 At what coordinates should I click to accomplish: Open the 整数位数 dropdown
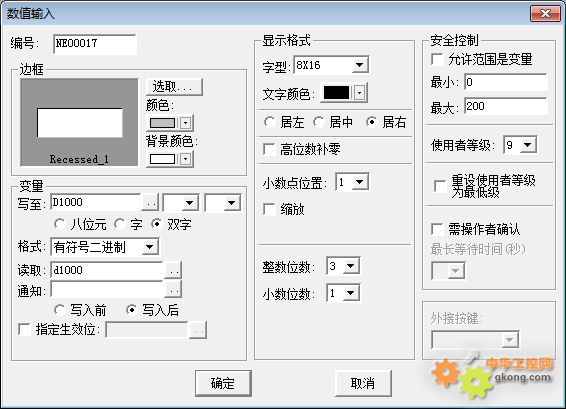point(351,266)
